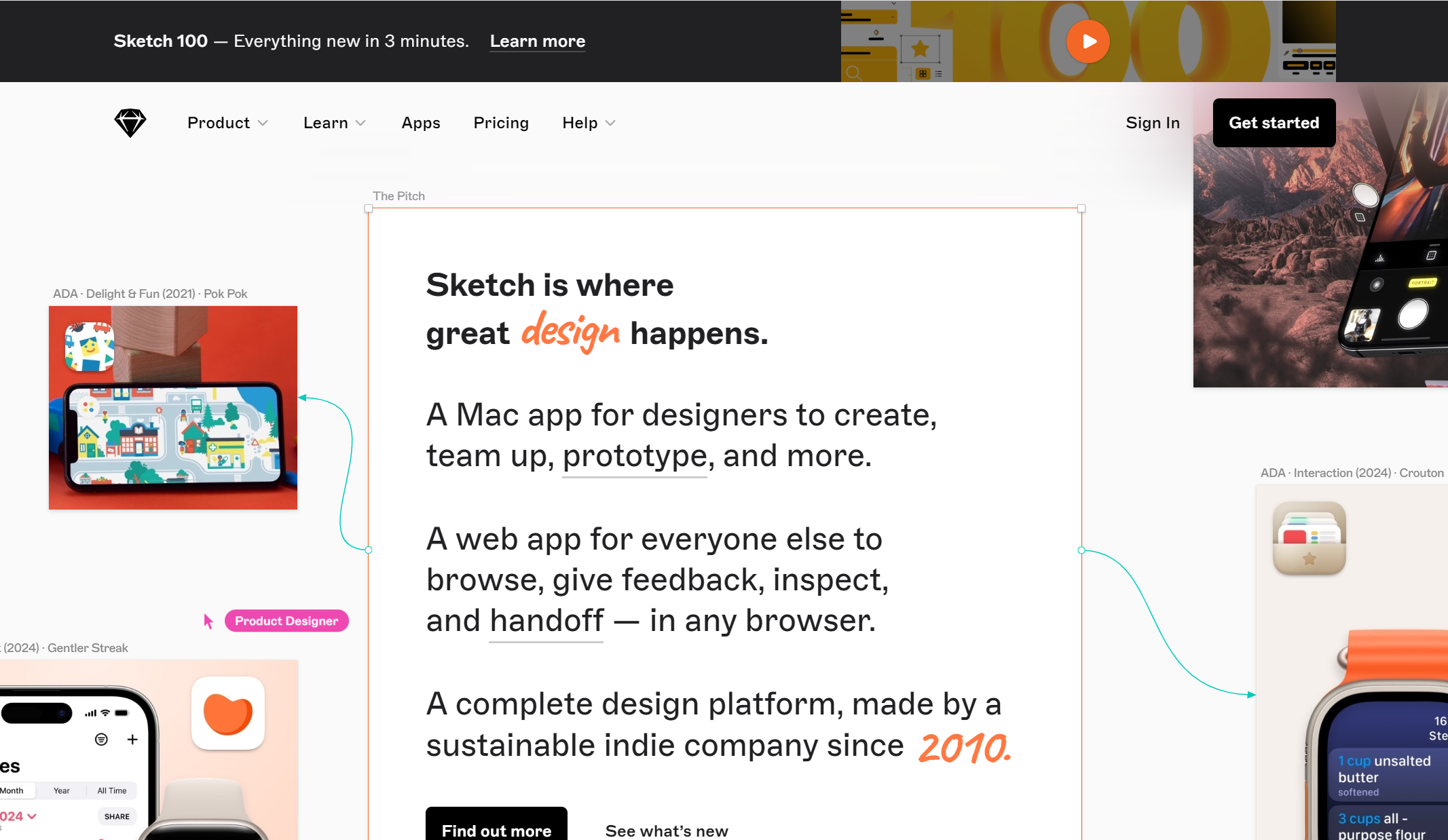1448x840 pixels.
Task: Open the Help dropdown menu
Action: click(589, 123)
